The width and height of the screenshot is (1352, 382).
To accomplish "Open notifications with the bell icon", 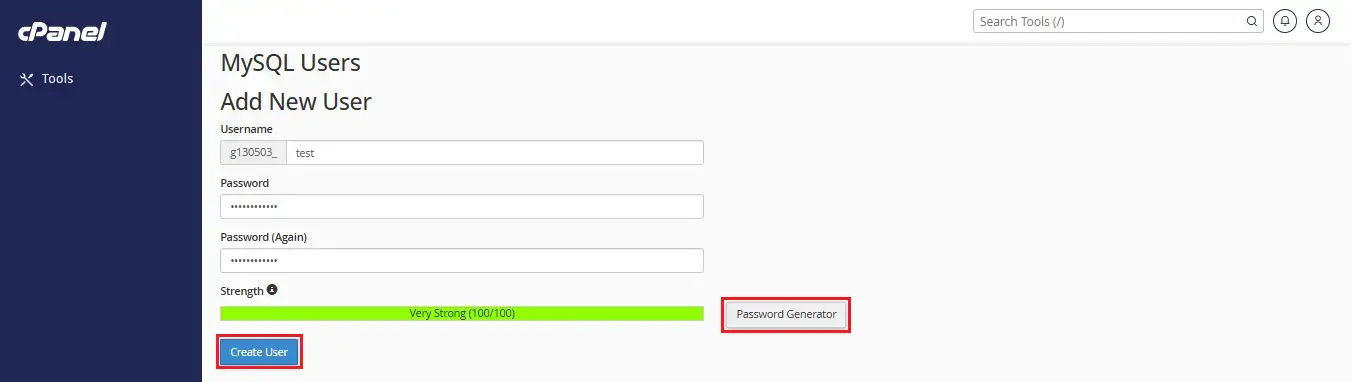I will (1284, 21).
